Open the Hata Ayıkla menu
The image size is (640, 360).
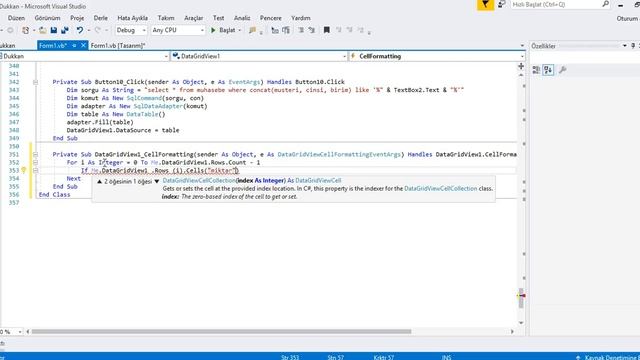pyautogui.click(x=133, y=18)
